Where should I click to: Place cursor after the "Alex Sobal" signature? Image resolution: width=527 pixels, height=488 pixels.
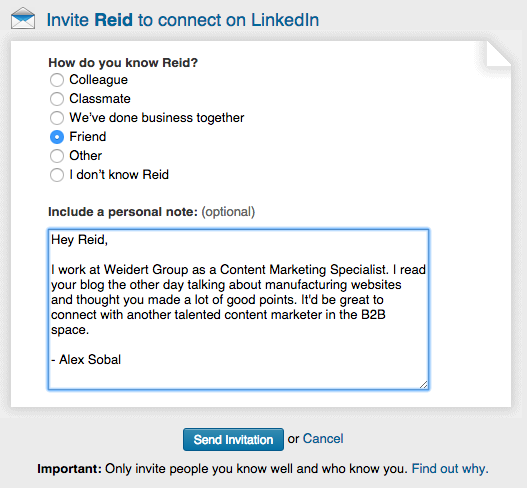click(x=122, y=360)
